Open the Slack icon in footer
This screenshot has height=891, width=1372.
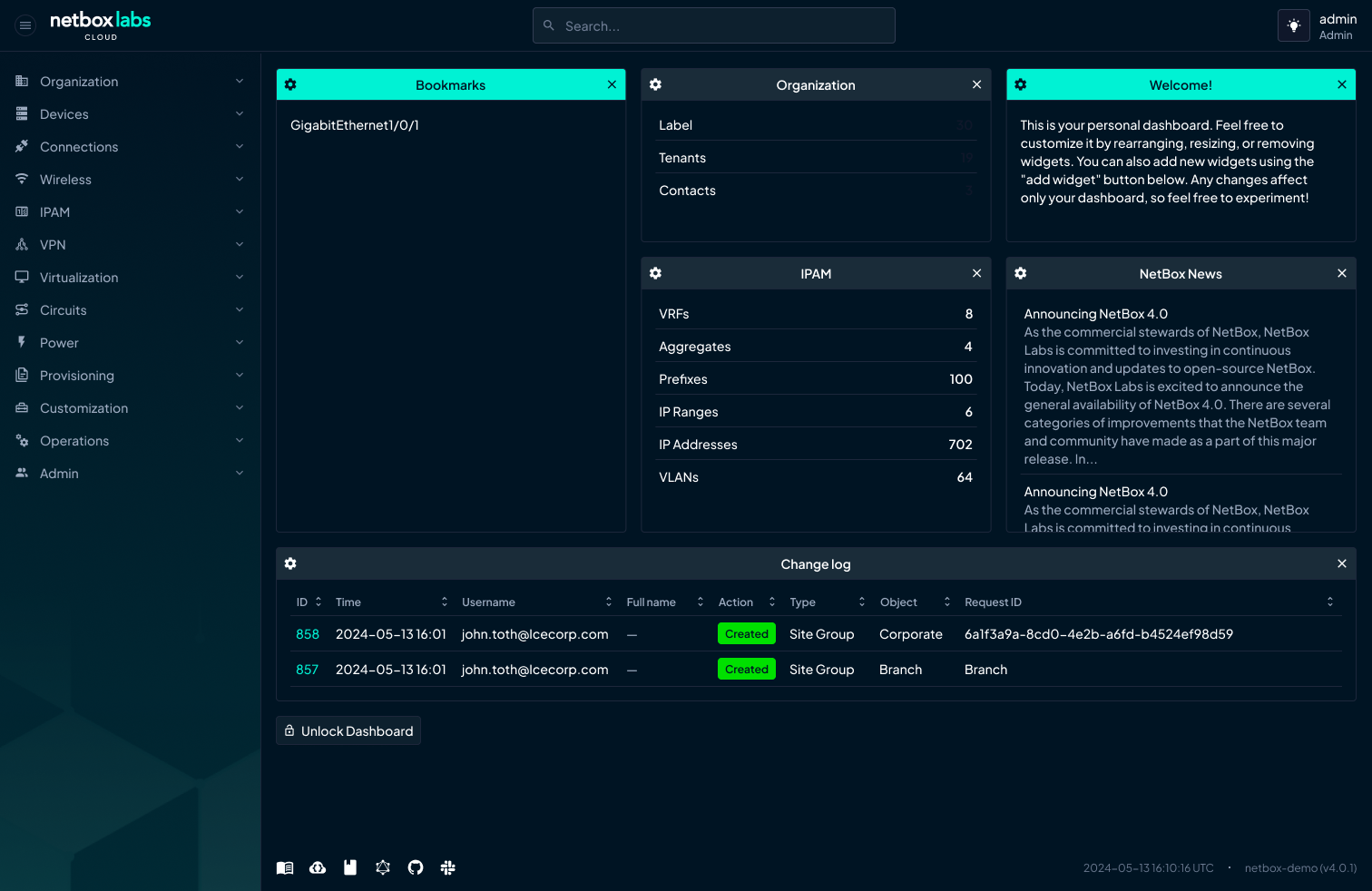tap(447, 867)
